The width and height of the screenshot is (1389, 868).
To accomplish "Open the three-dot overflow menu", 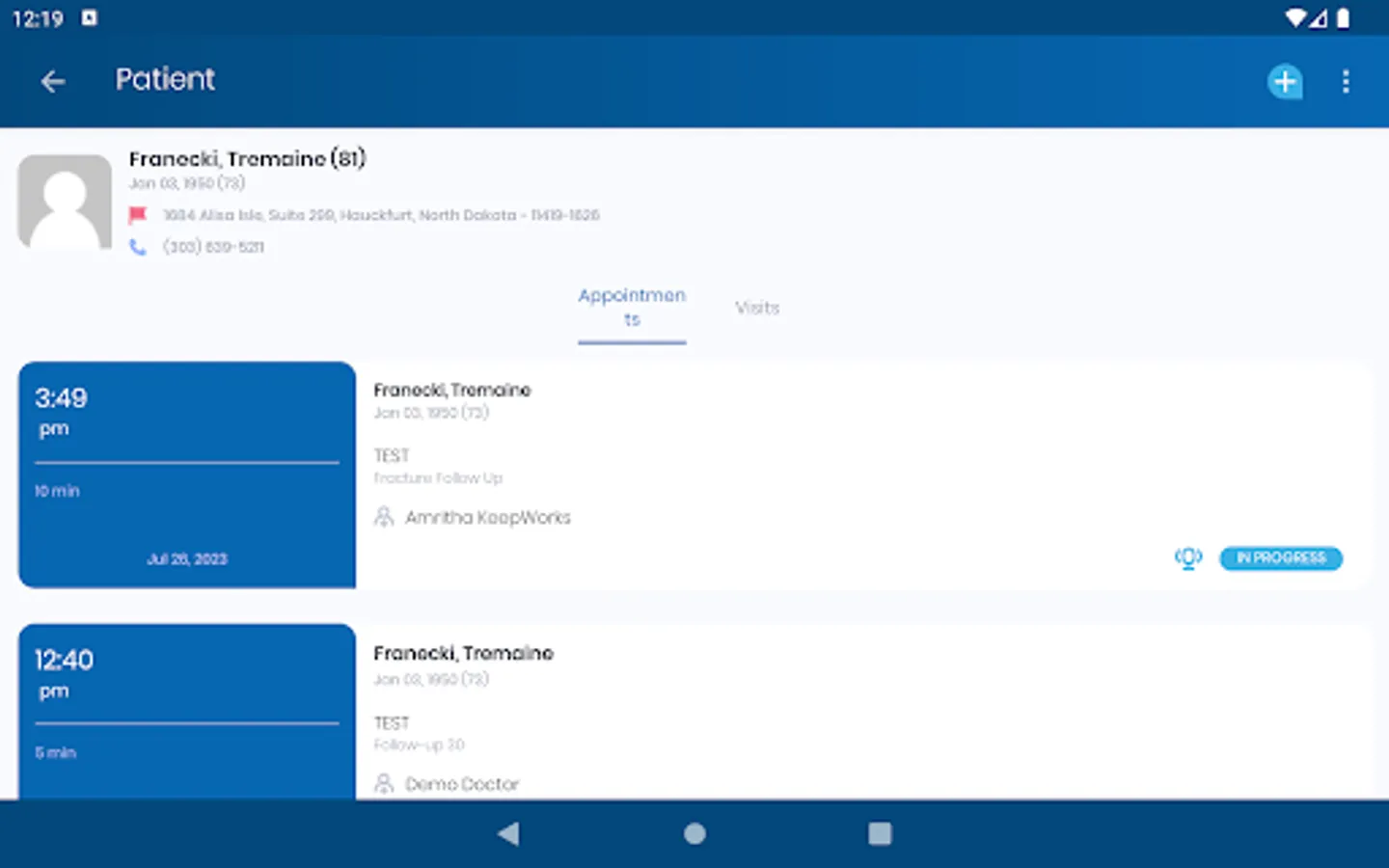I will 1346,82.
